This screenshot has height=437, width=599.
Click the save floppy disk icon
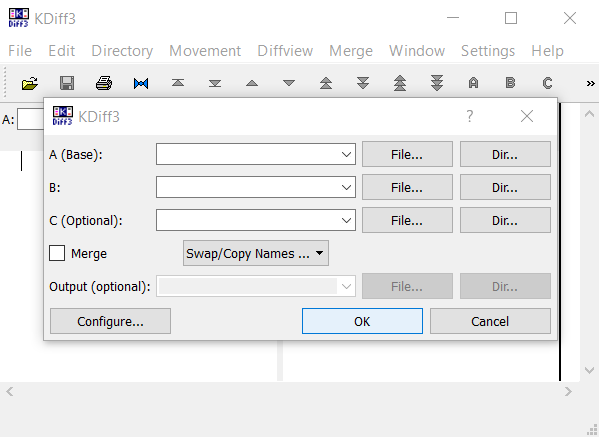tap(67, 83)
